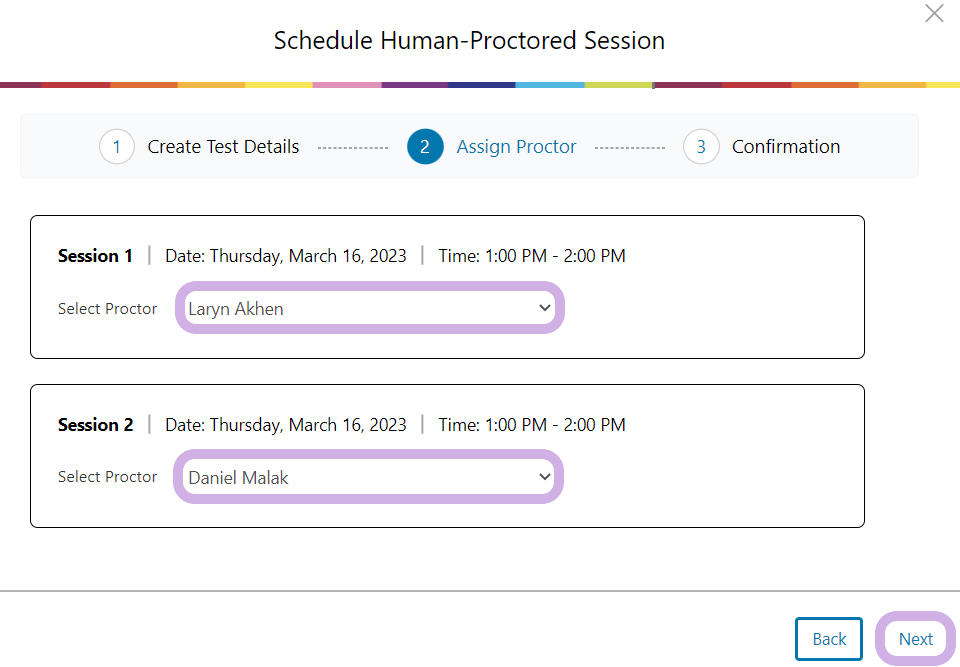This screenshot has width=960, height=667.
Task: Click step 3 circle icon
Action: pyautogui.click(x=701, y=147)
